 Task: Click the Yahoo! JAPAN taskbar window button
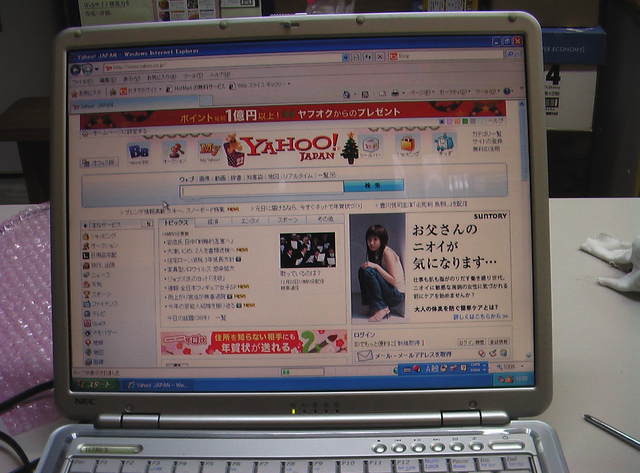tap(157, 385)
